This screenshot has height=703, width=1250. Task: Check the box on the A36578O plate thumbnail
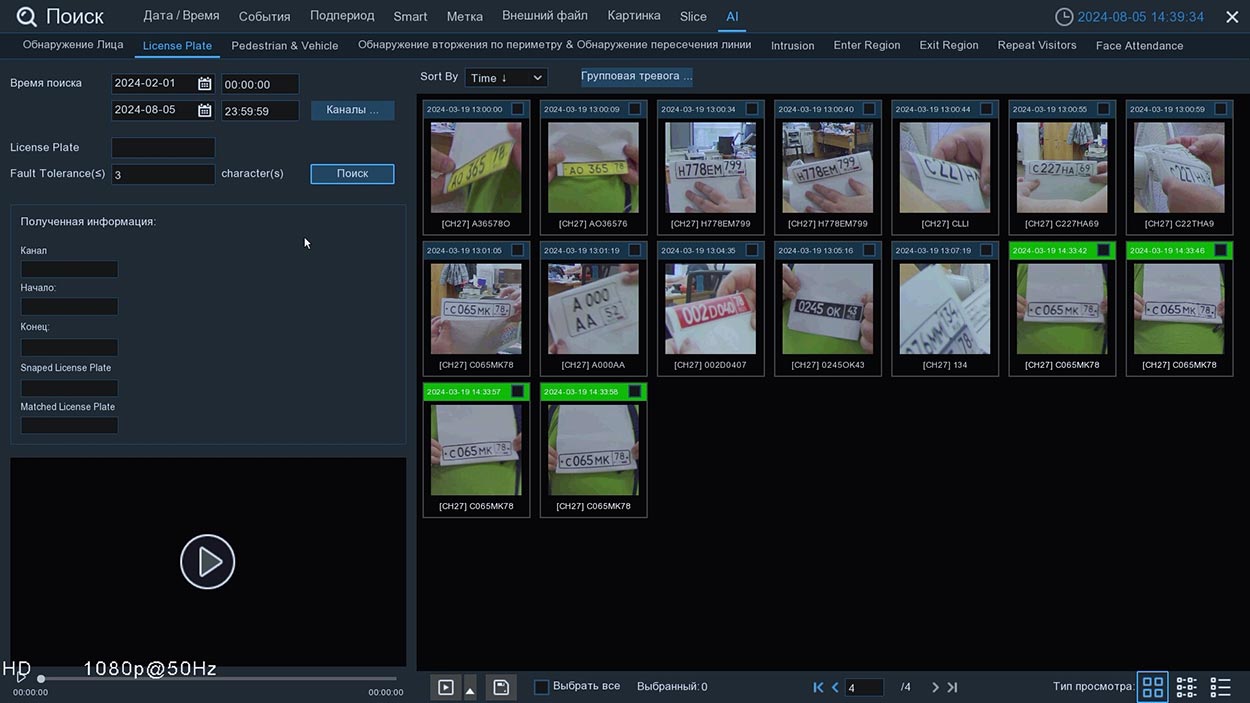pyautogui.click(x=517, y=109)
